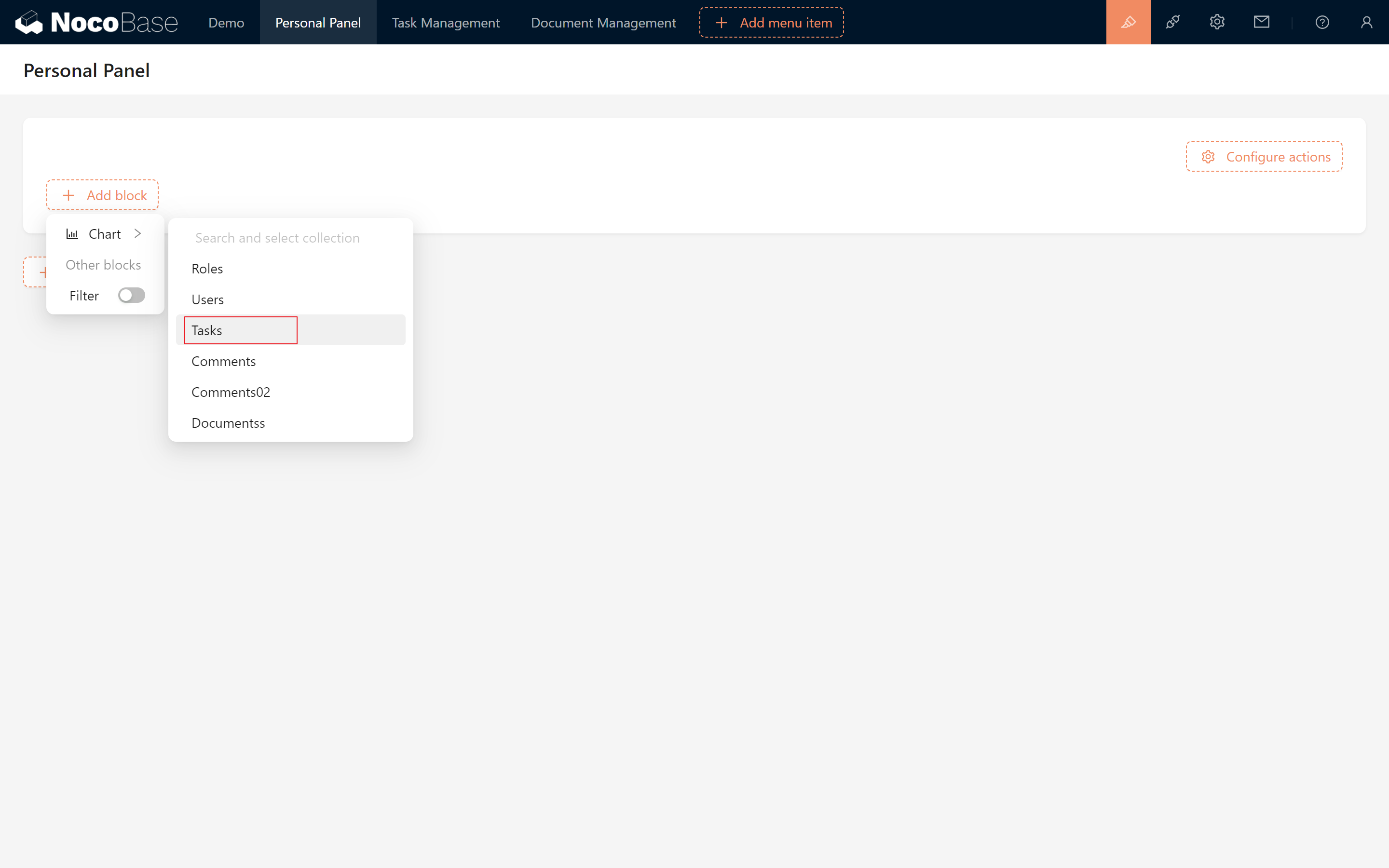This screenshot has height=868, width=1389.
Task: Click the mail/envelope icon
Action: click(x=1261, y=22)
